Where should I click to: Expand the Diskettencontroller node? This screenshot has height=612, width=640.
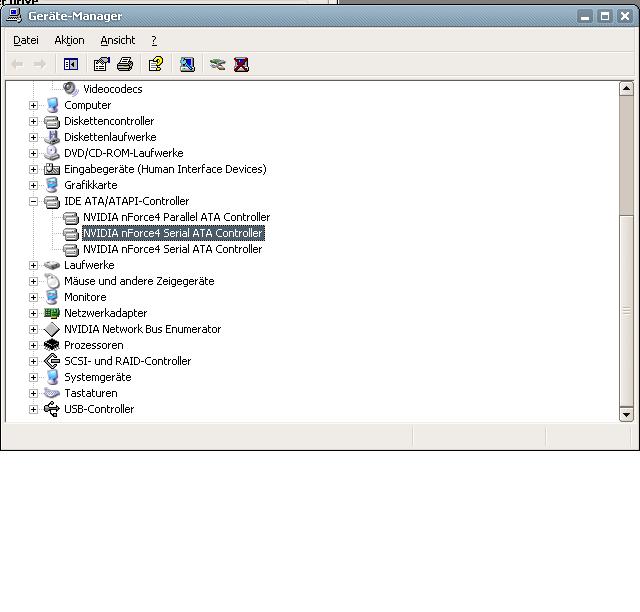pos(33,121)
